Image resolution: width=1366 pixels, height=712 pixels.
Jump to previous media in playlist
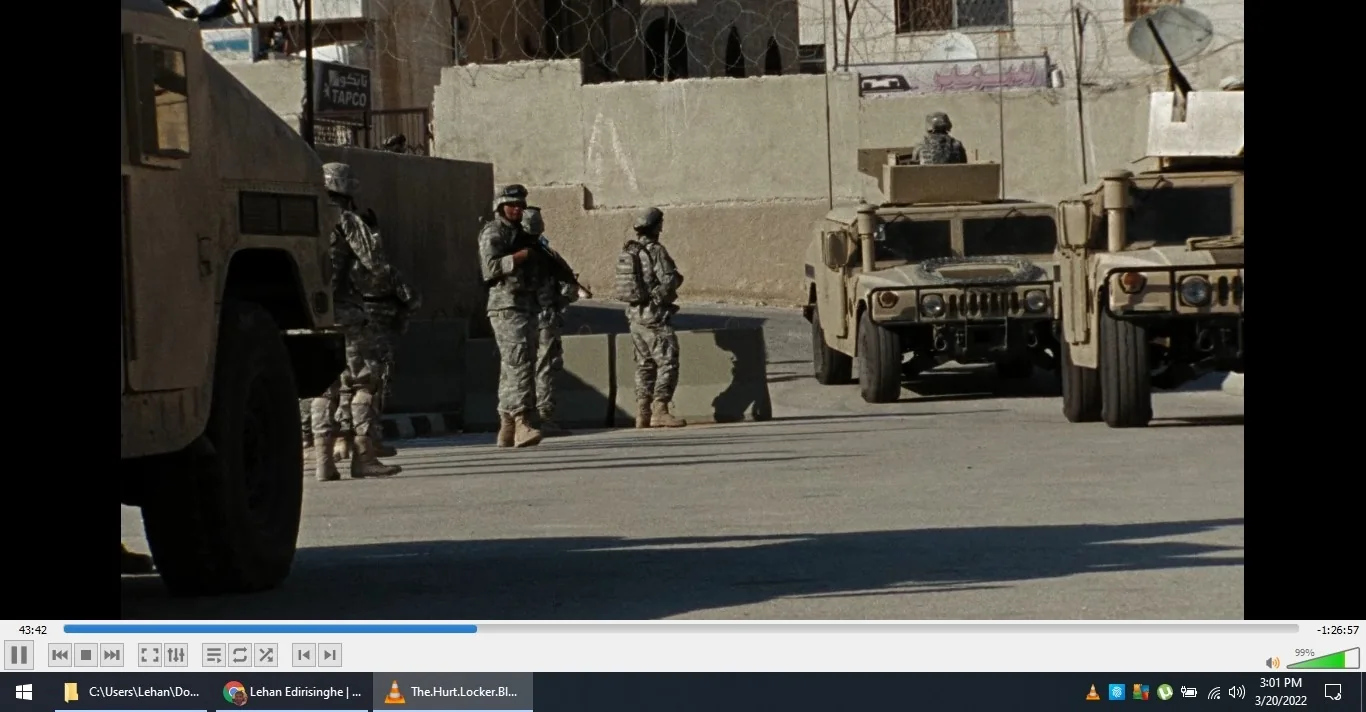pos(60,655)
